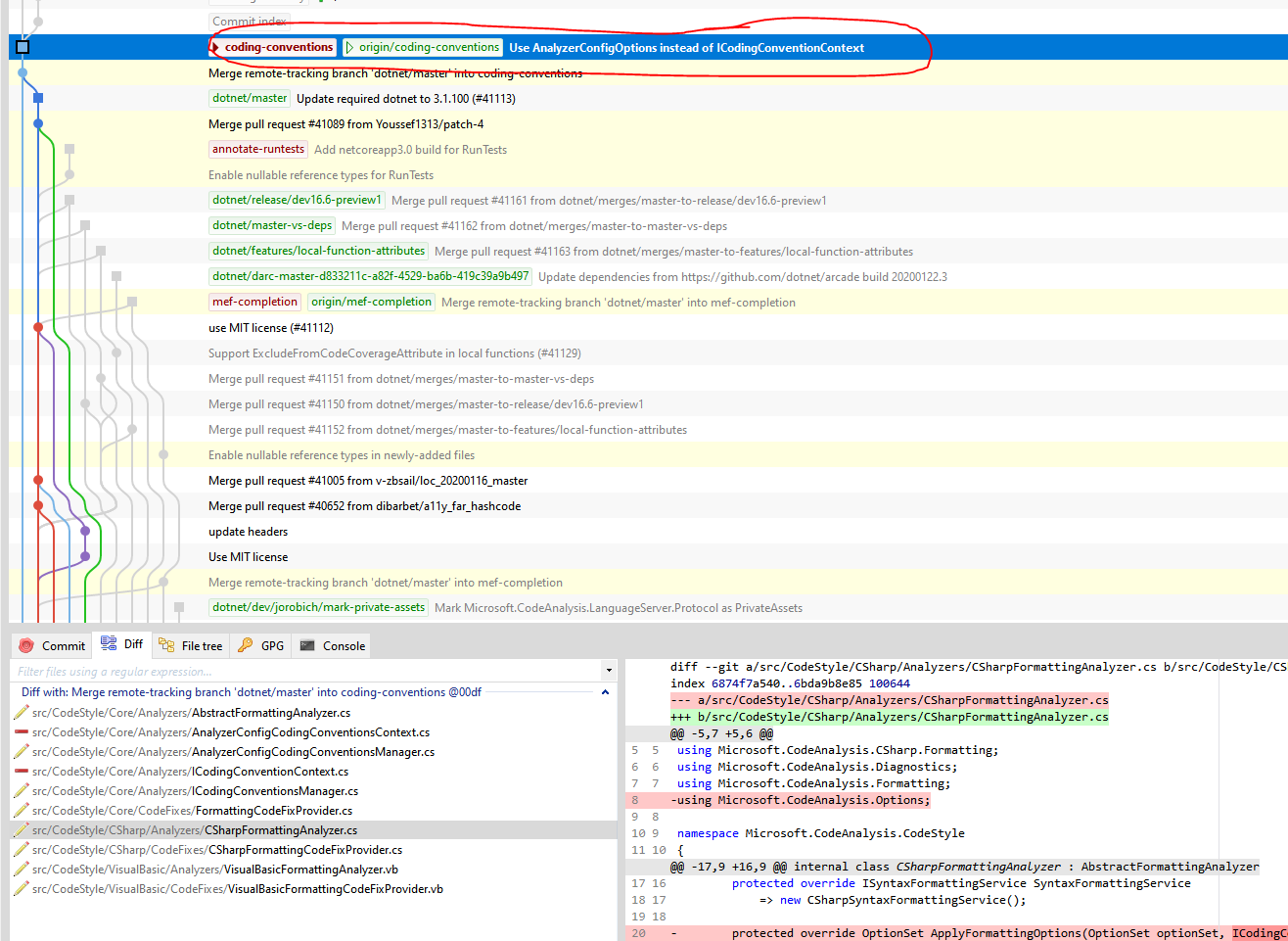The image size is (1288, 941).
Task: Click the dotnet/master branch label
Action: click(x=250, y=98)
